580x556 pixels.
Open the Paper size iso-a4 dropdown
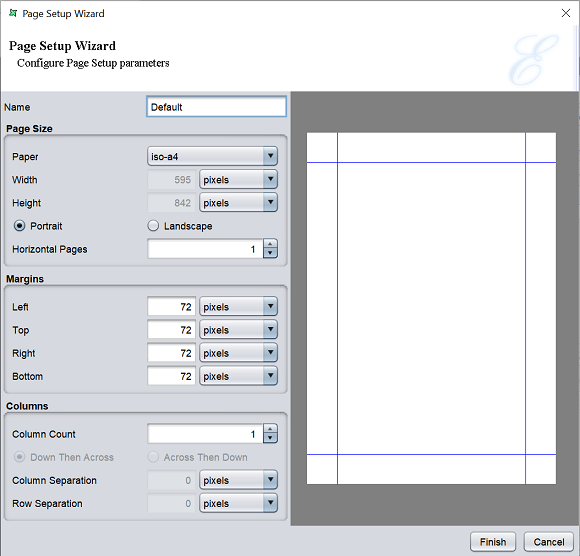pyautogui.click(x=212, y=156)
